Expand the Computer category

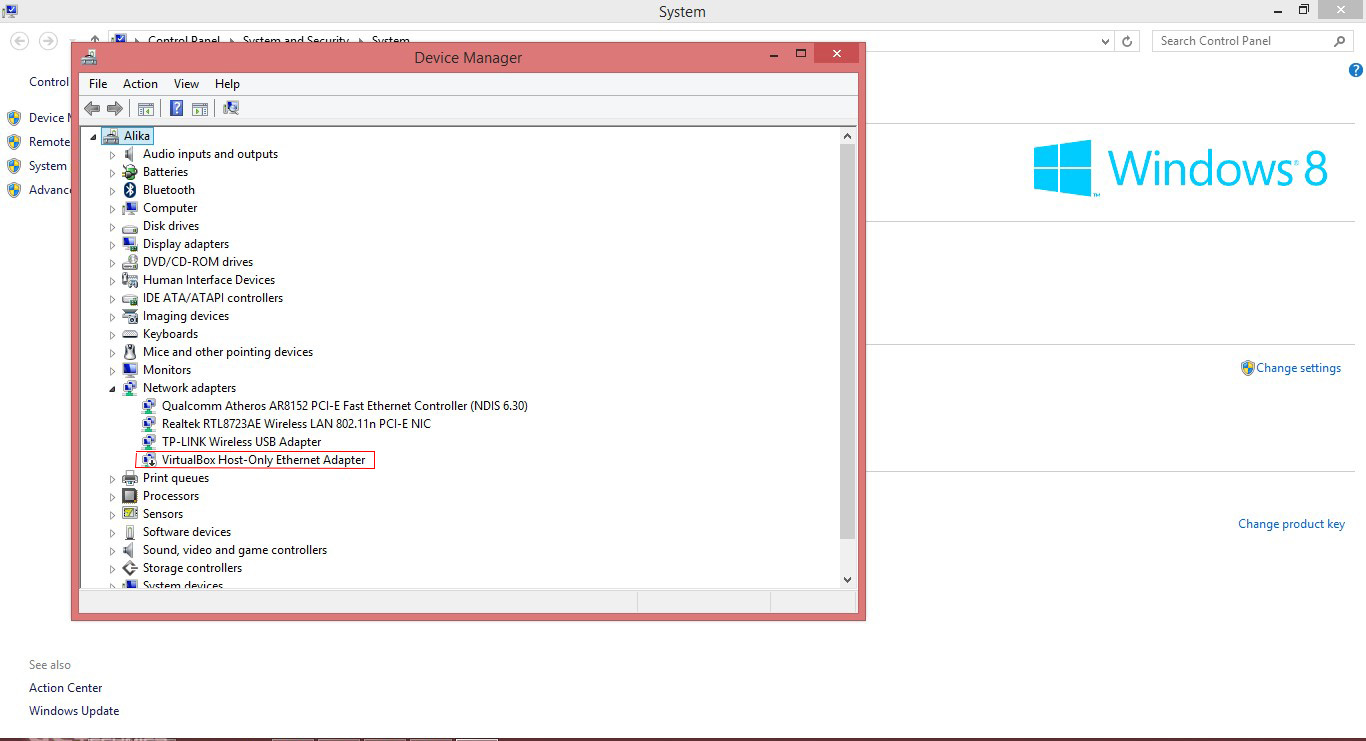113,209
